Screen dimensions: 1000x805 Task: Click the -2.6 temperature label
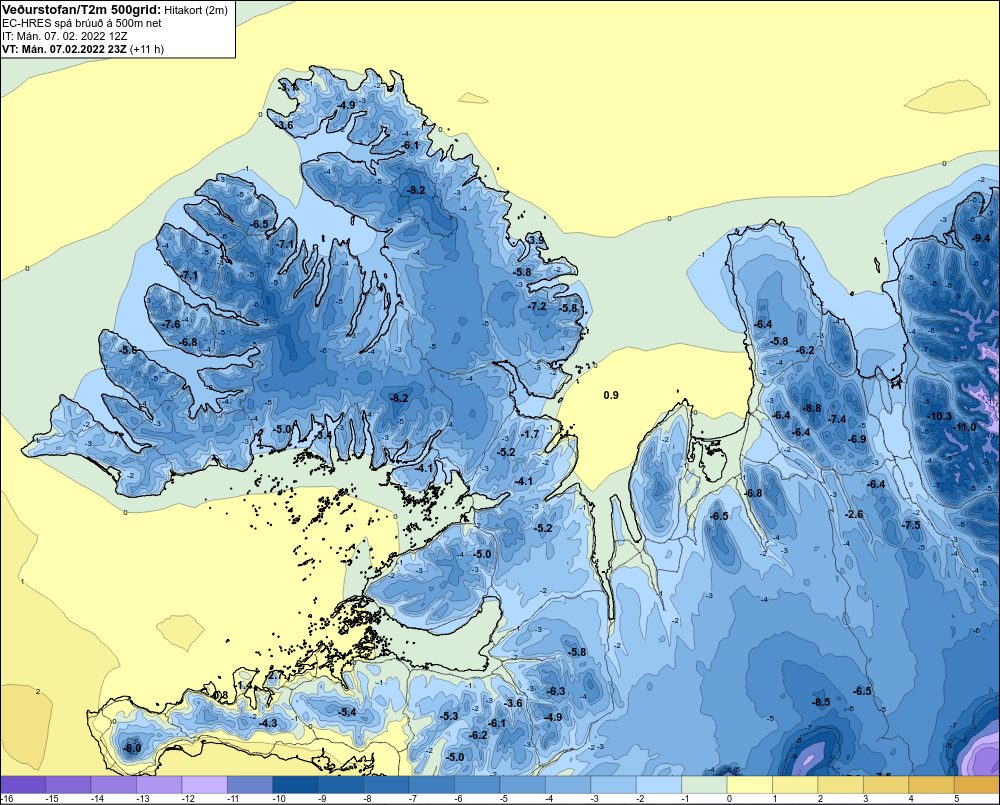[x=854, y=514]
